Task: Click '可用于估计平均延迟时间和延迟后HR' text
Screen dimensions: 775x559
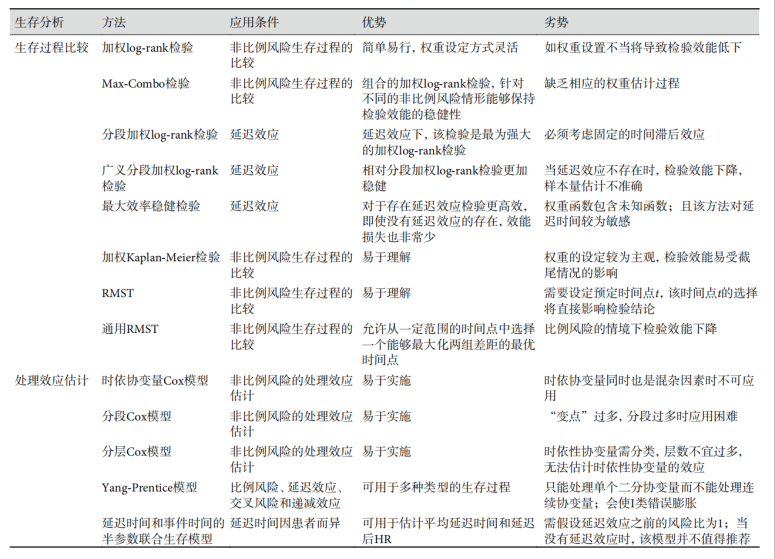Action: point(448,531)
